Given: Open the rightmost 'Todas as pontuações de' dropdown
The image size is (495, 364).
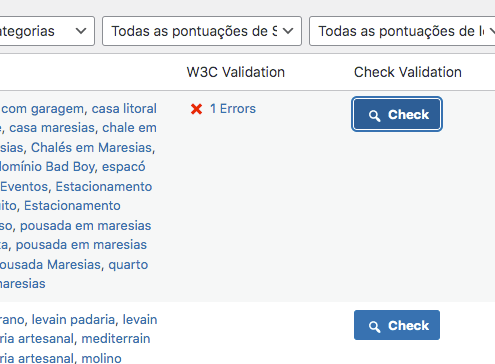Looking at the screenshot, I should click(402, 31).
